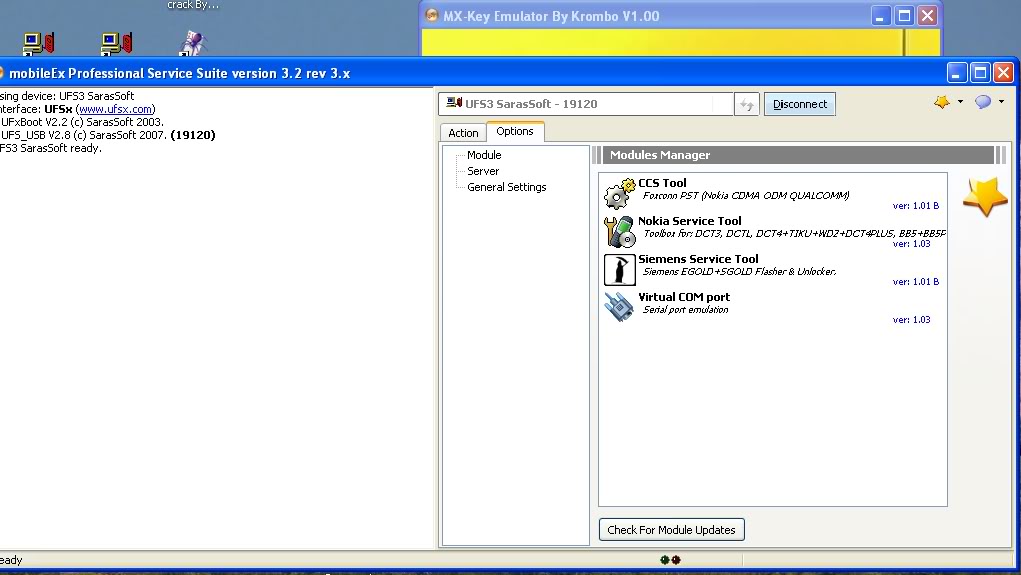The width and height of the screenshot is (1021, 575).
Task: Open the speech bubble dropdown arrow
Action: click(1001, 102)
